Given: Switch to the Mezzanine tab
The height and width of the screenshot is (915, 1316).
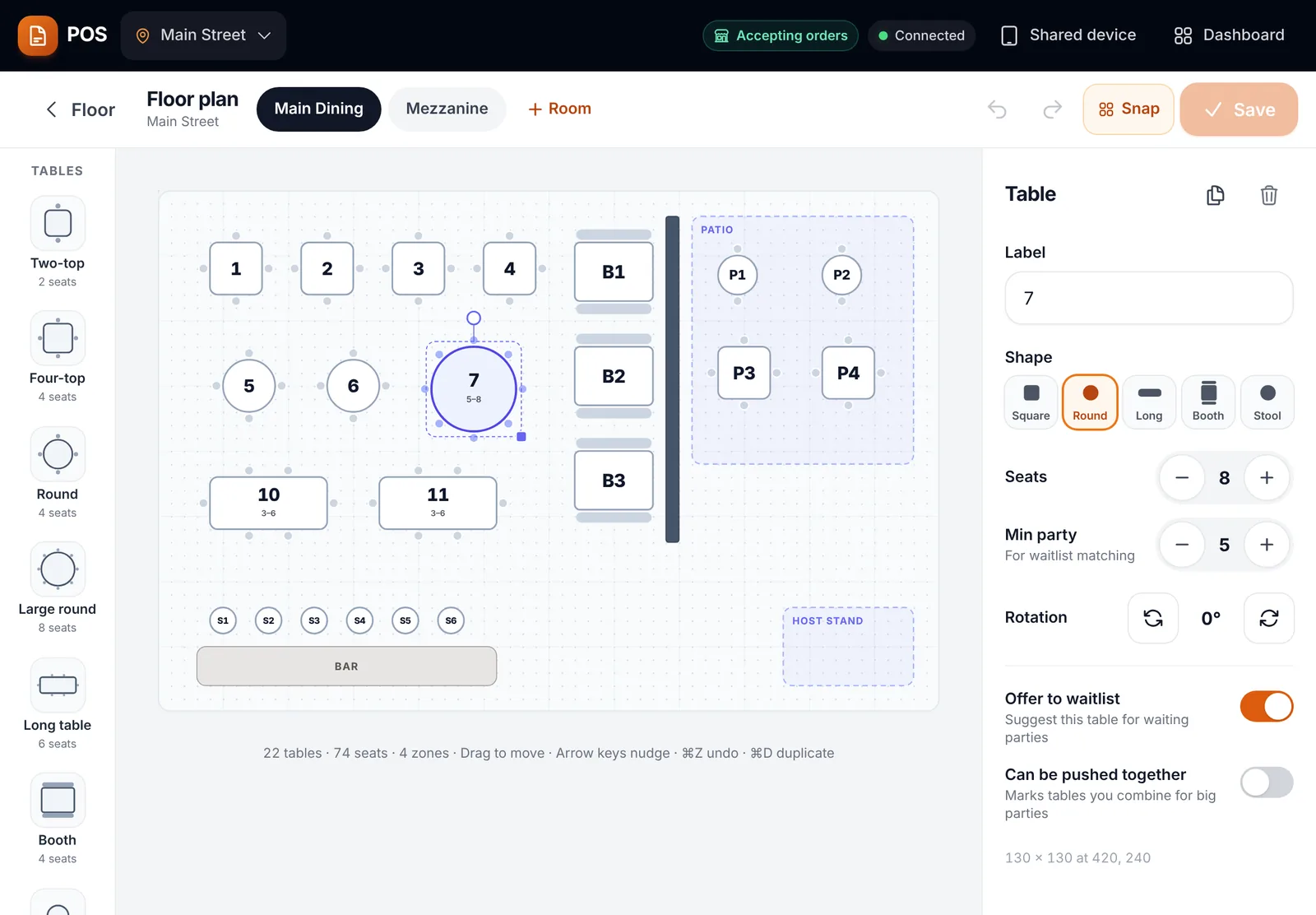Looking at the screenshot, I should [447, 109].
